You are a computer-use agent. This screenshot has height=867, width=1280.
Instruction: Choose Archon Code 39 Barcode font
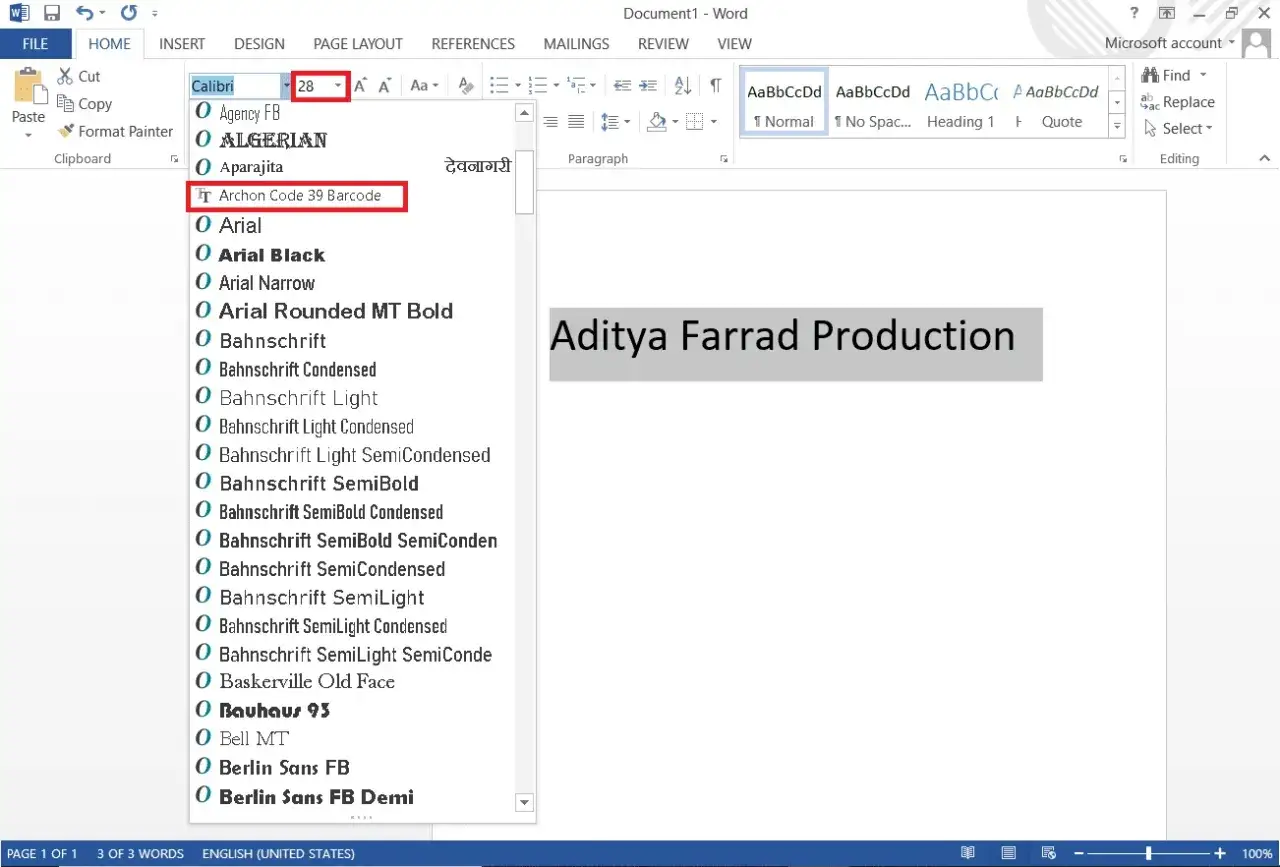point(299,196)
